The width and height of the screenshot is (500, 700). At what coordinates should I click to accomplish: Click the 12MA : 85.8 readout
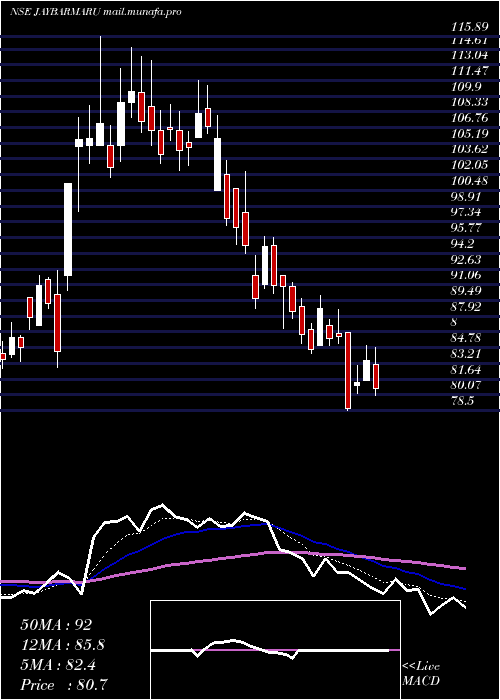62,645
